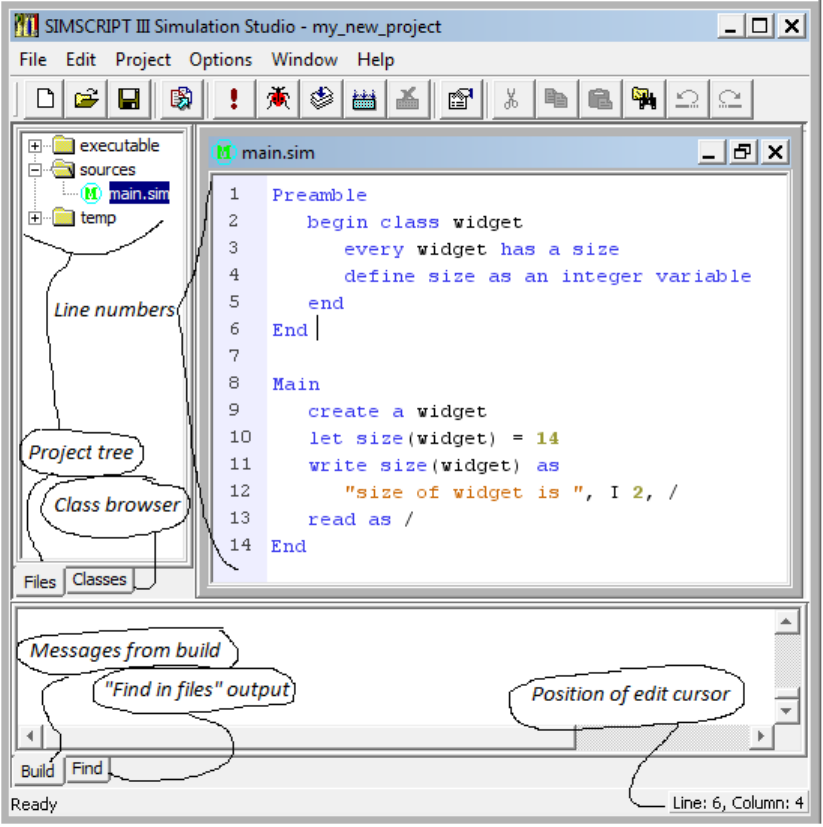Click the scissors cut icon
The width and height of the screenshot is (823, 827).
pyautogui.click(x=512, y=99)
